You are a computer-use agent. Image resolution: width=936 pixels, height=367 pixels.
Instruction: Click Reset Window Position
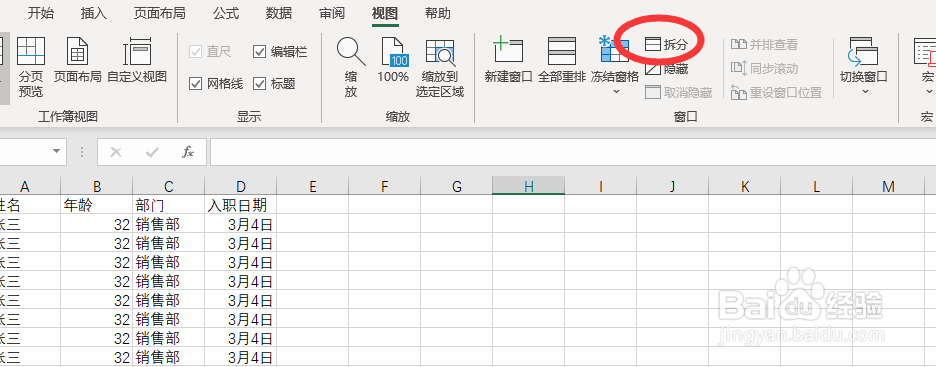[x=776, y=92]
